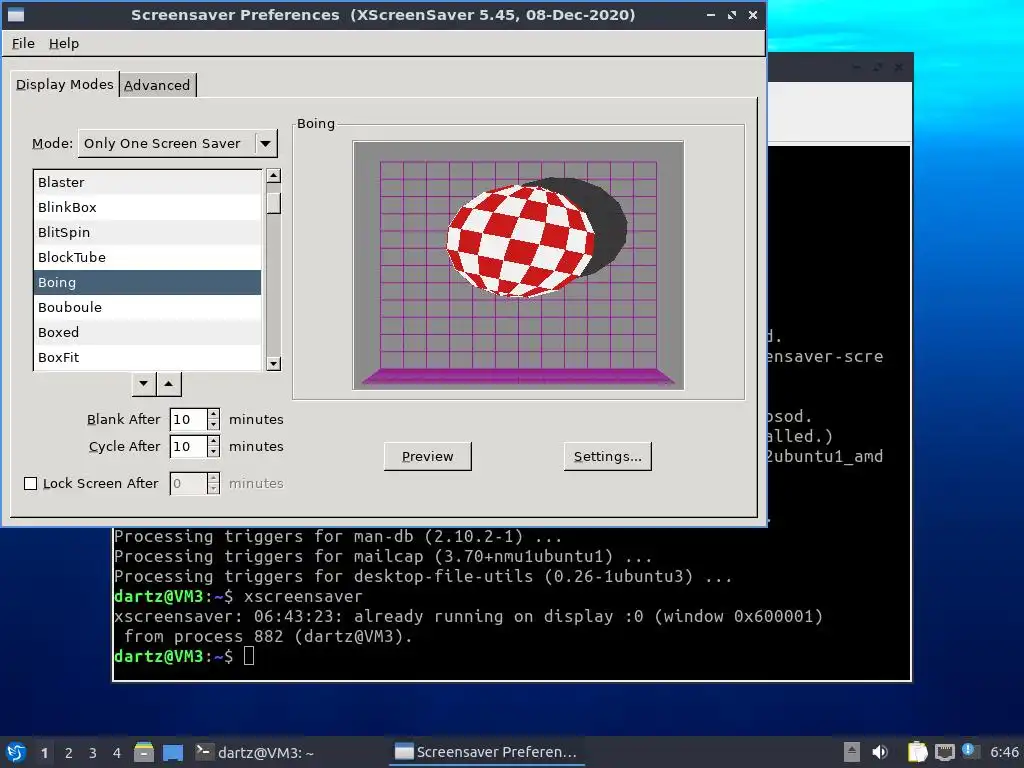This screenshot has height=768, width=1024.
Task: Open the screensaver Settings dialog
Action: [x=607, y=456]
